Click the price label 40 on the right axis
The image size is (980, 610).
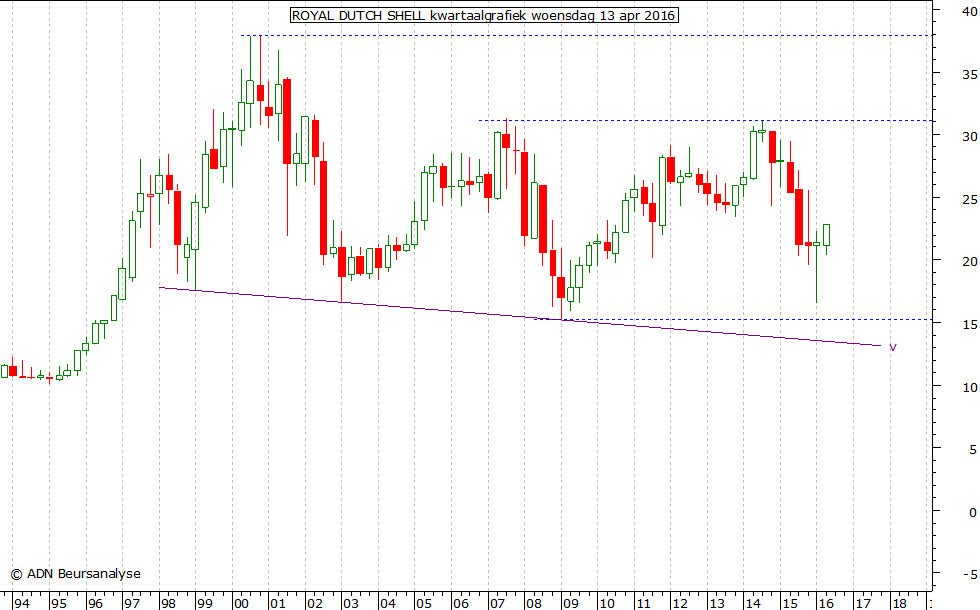(x=970, y=11)
